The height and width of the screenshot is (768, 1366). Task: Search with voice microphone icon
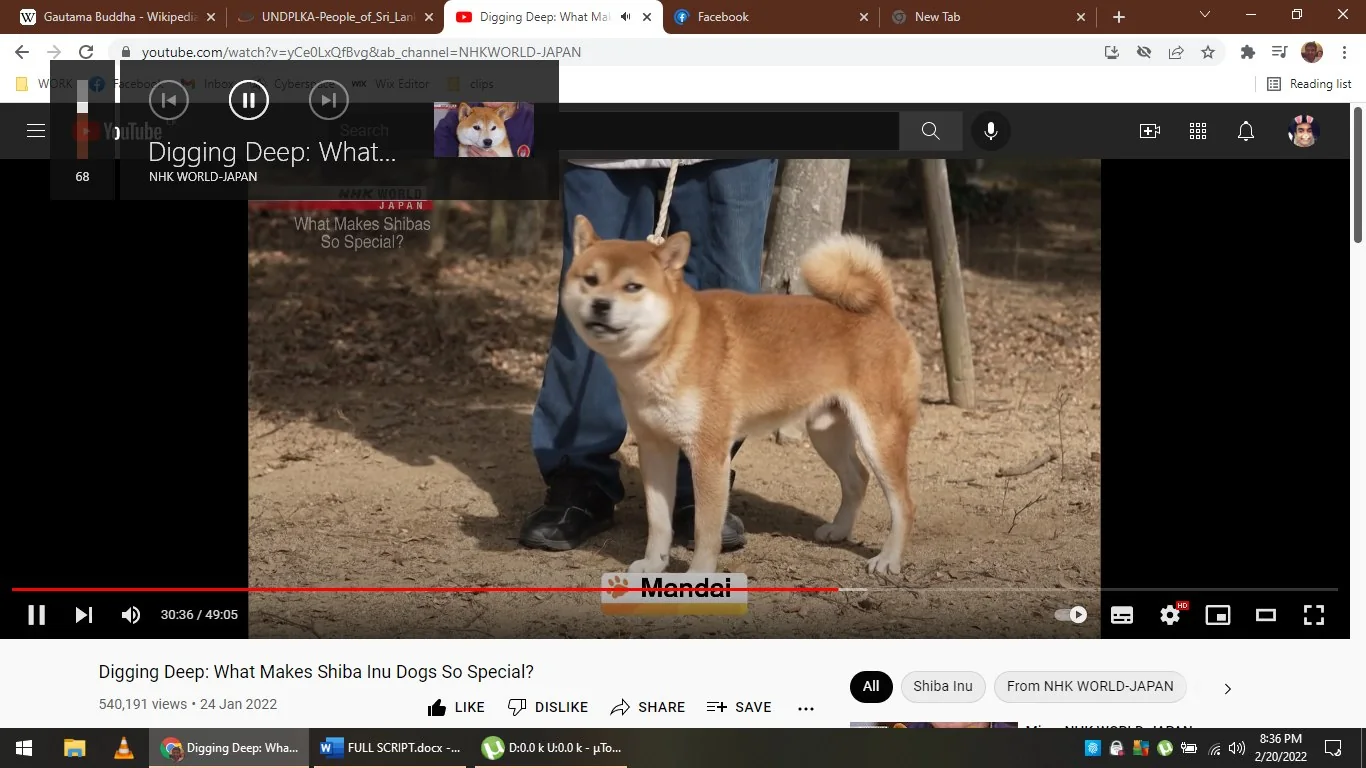(990, 131)
